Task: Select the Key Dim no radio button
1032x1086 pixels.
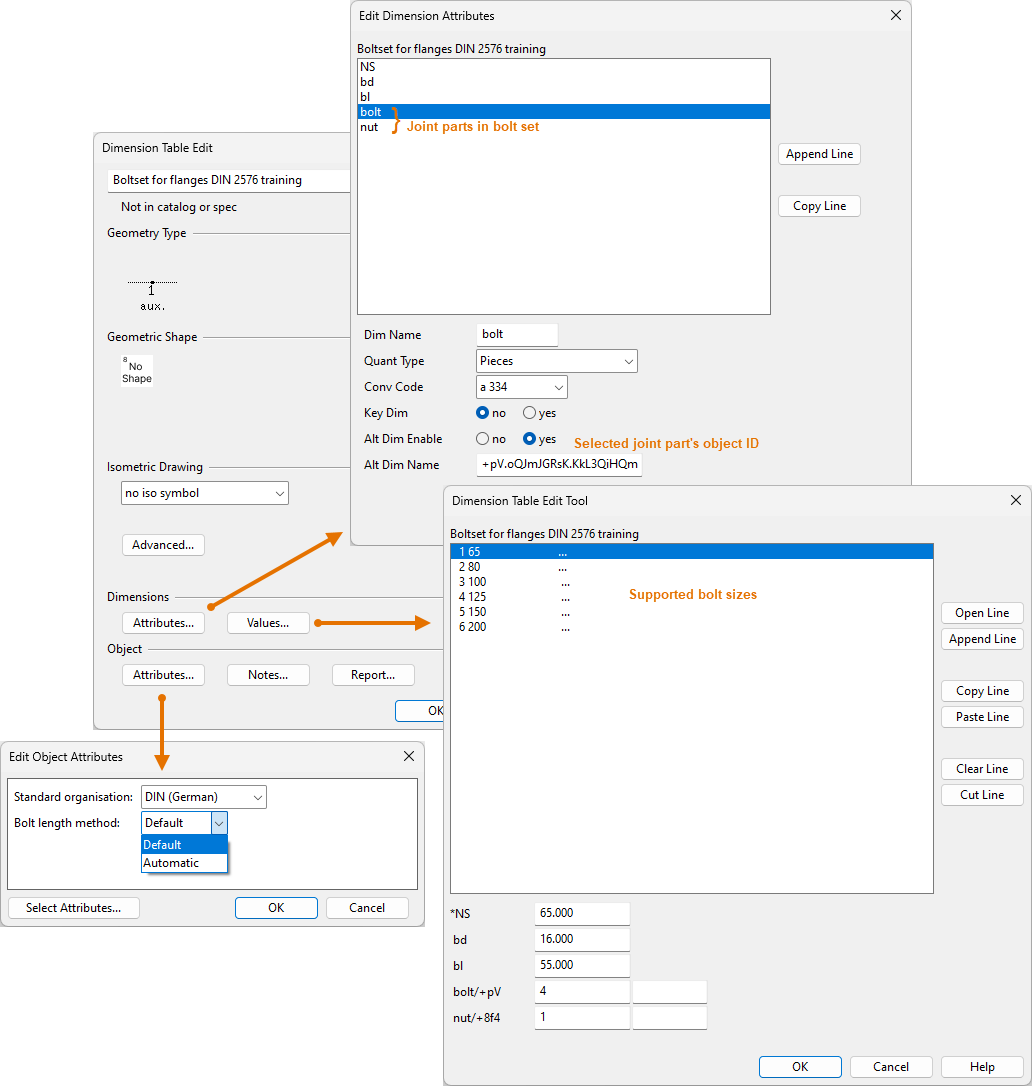Action: 483,413
